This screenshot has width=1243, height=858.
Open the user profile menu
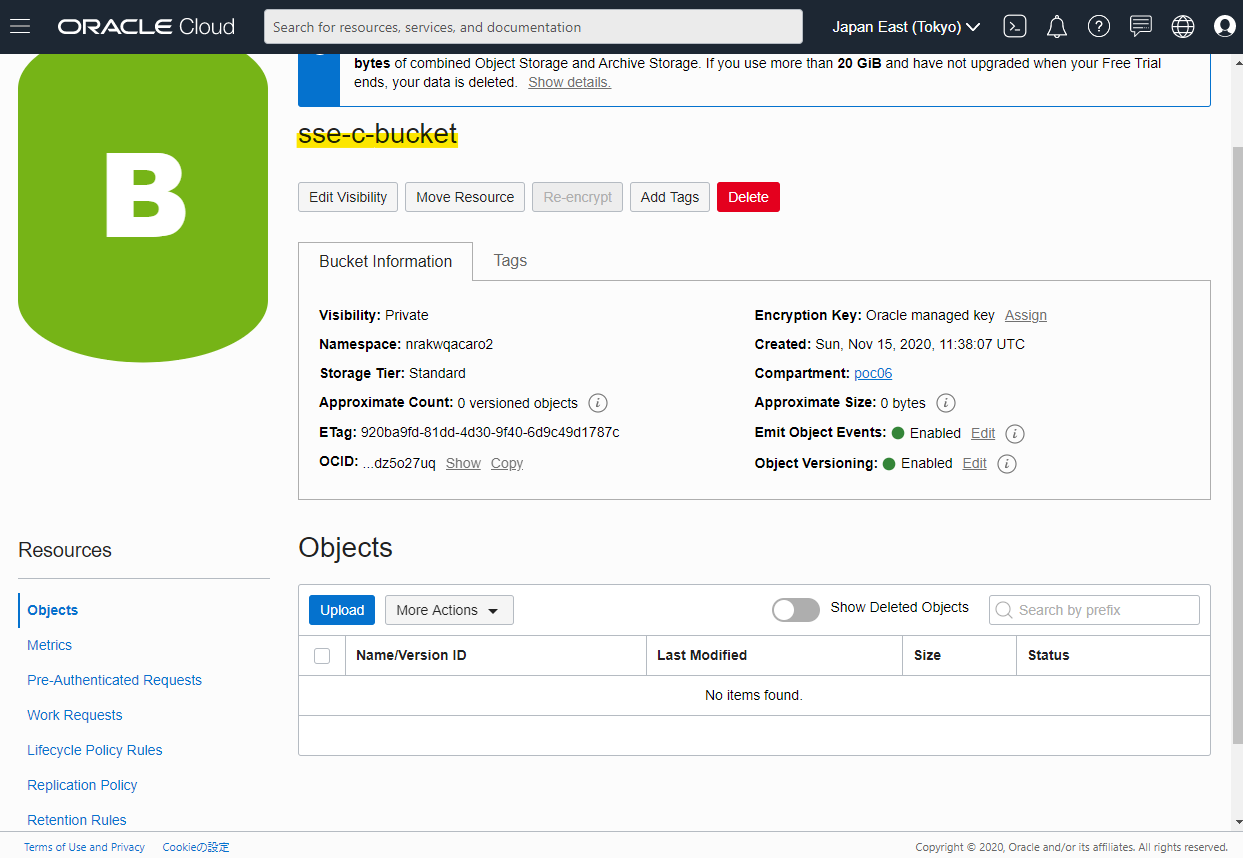pos(1225,27)
